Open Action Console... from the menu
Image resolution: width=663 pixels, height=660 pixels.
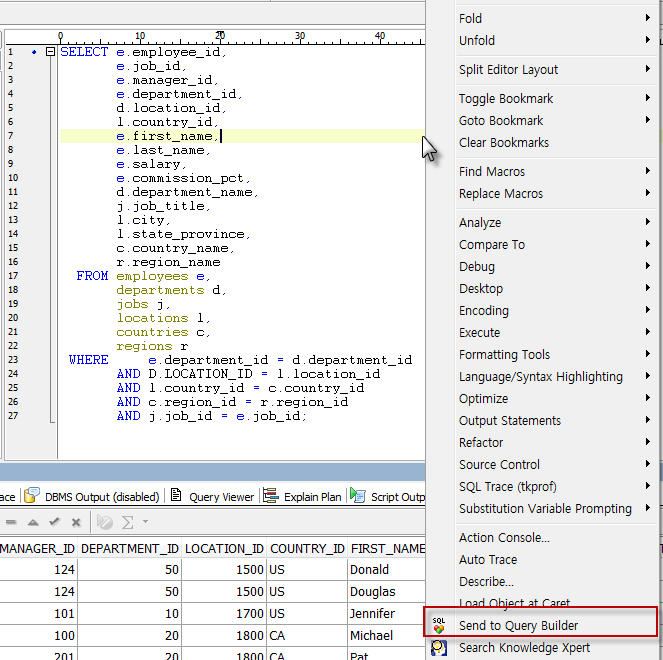pos(504,538)
